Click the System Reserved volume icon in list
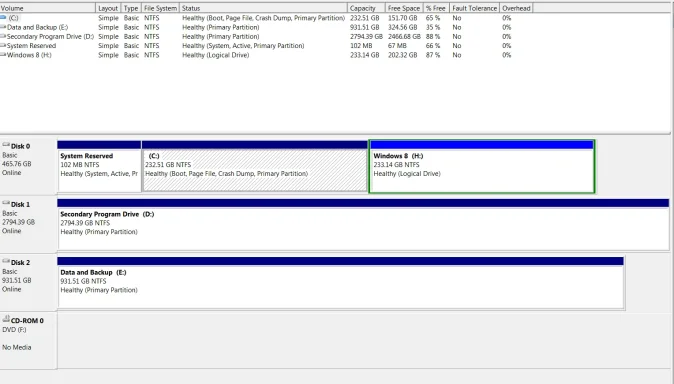Viewport: 674px width, 384px height. pos(3,46)
